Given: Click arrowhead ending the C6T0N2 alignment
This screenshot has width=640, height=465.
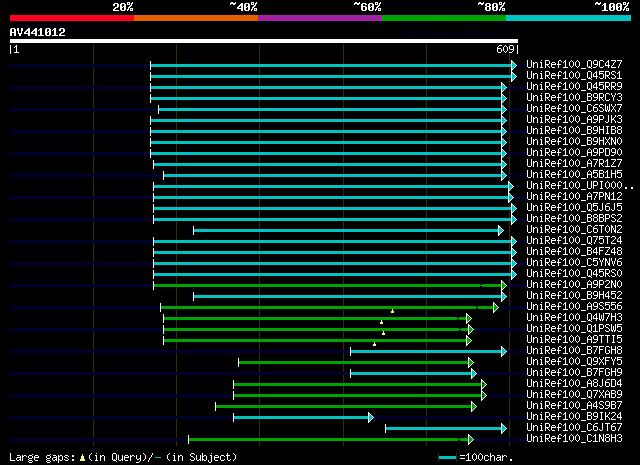Looking at the screenshot, I should (501, 231).
